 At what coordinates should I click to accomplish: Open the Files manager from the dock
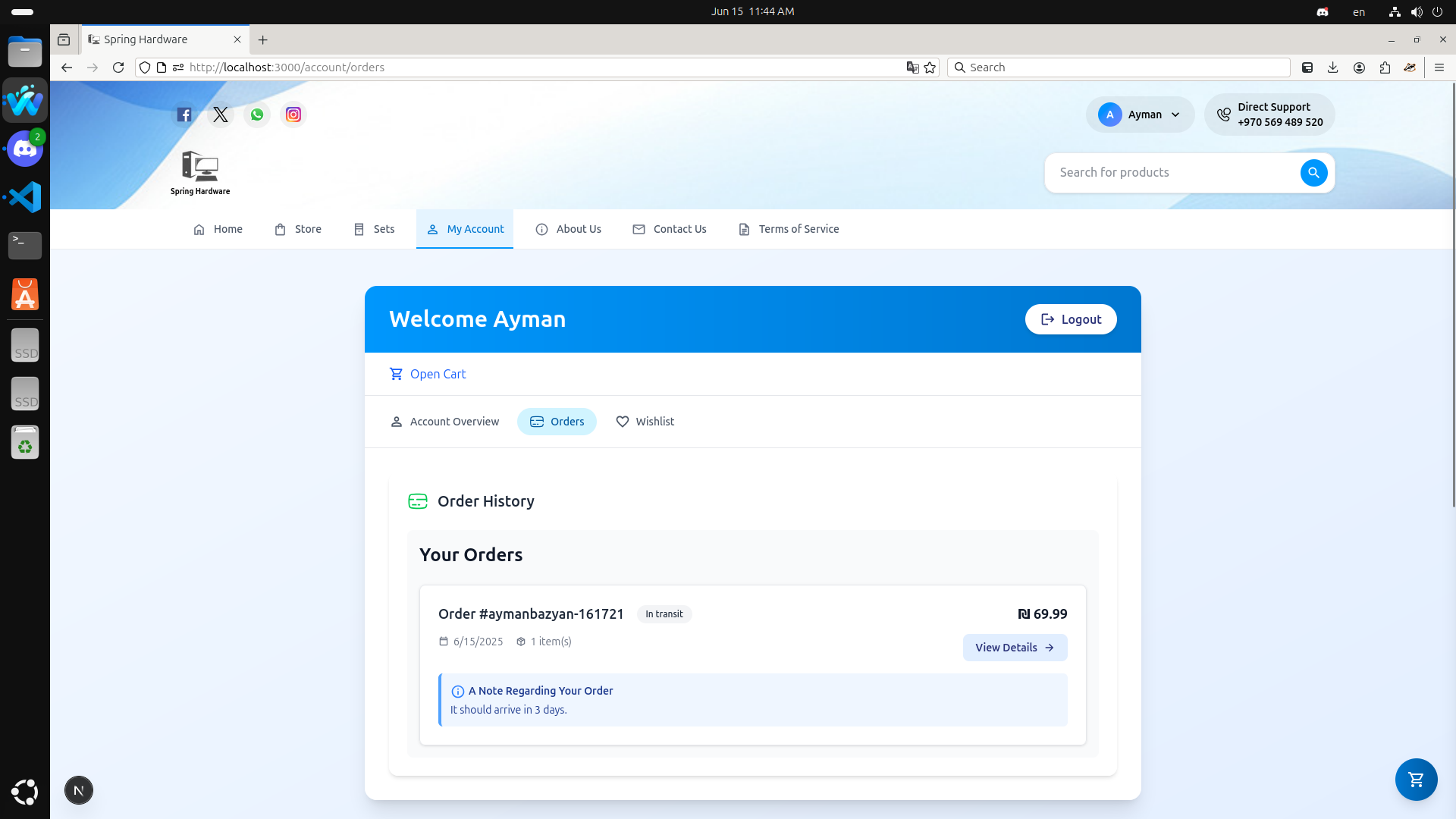coord(25,52)
